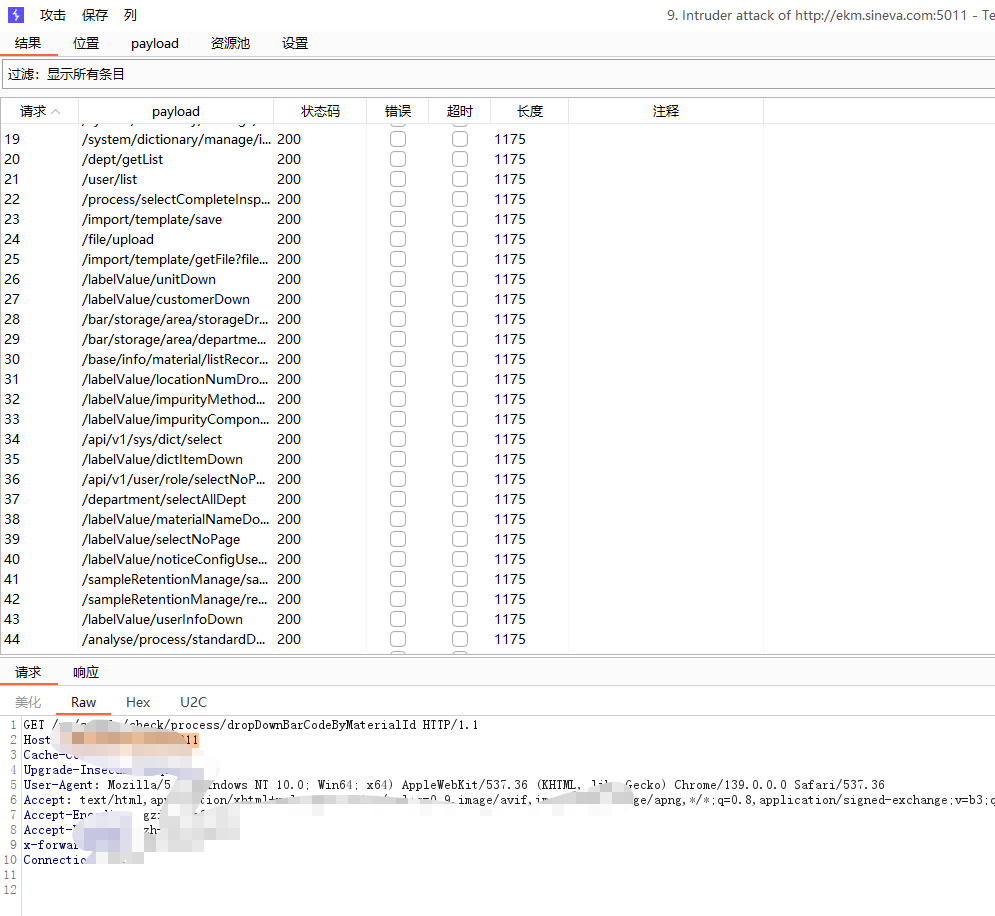Toggle 超时 checkbox for request 30
The width and height of the screenshot is (995, 916).
(460, 359)
